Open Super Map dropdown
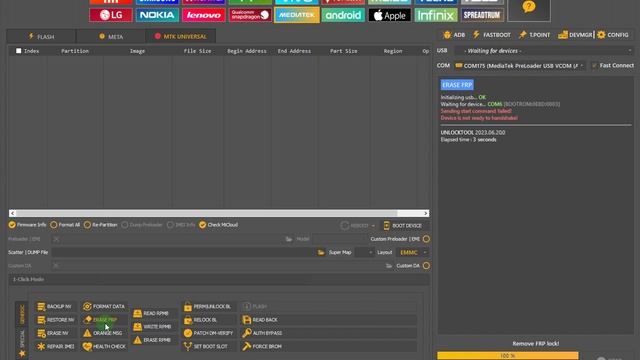The image size is (640, 360). click(364, 253)
